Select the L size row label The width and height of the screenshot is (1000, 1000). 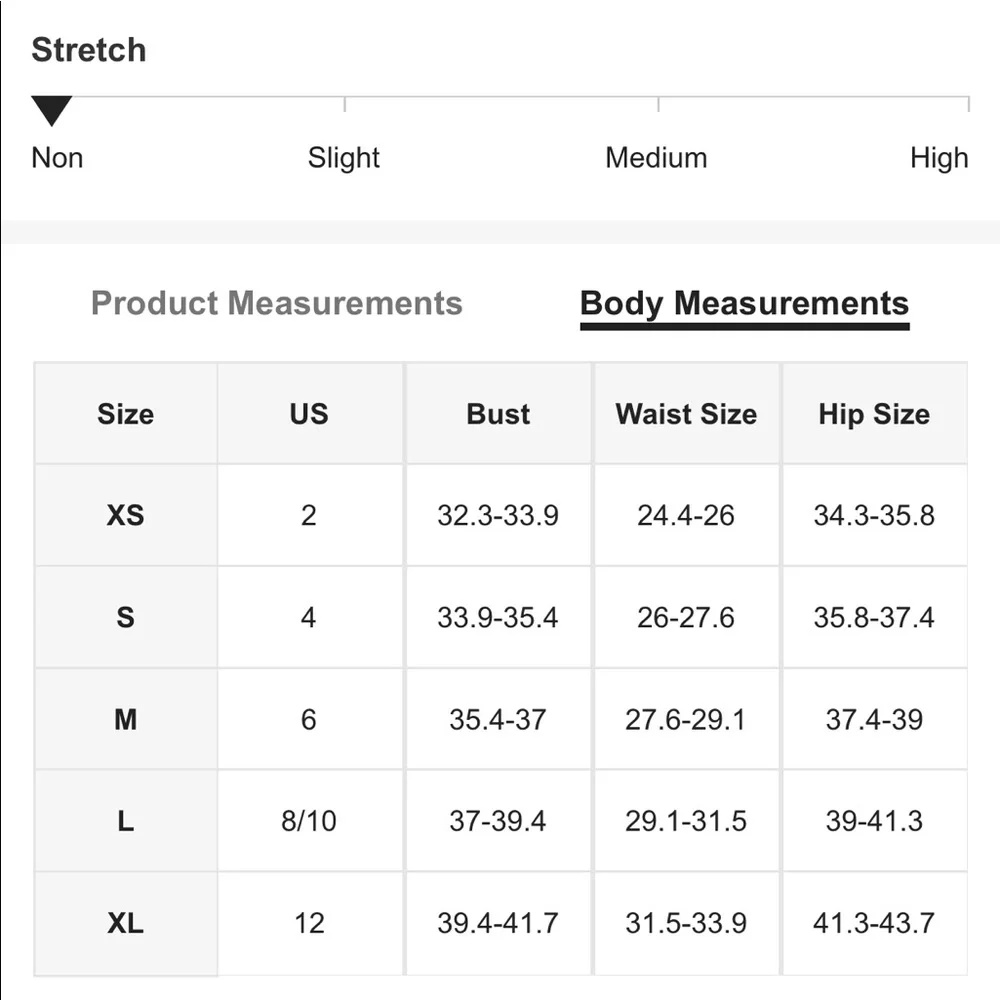[x=125, y=821]
